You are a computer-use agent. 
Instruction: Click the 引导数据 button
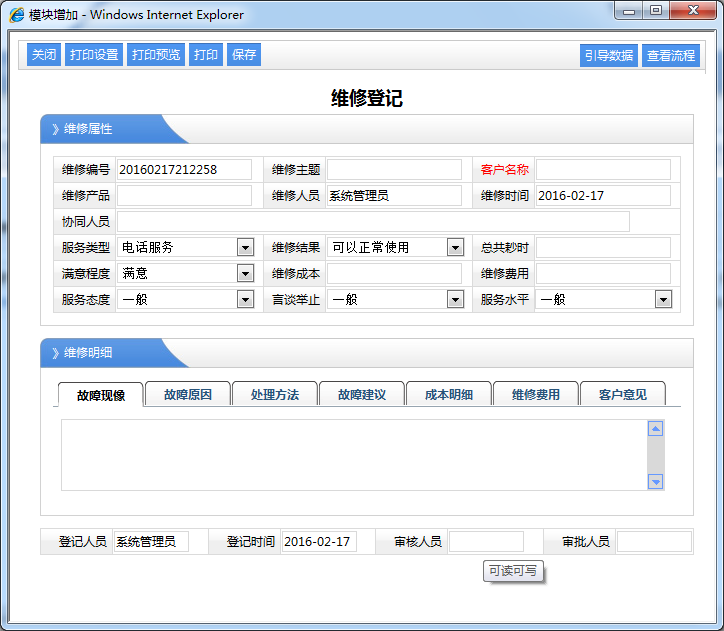[609, 56]
